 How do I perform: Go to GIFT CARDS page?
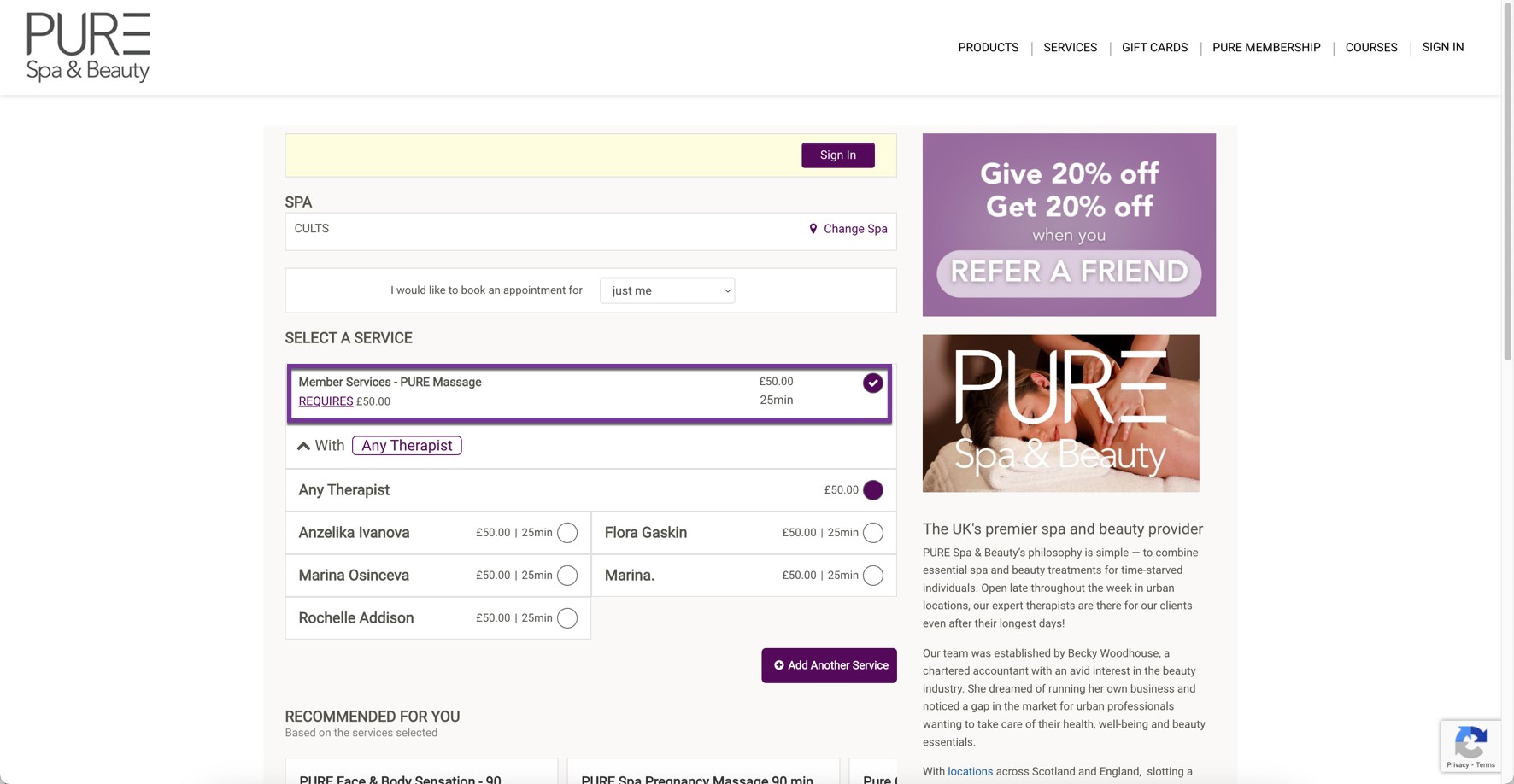1154,48
